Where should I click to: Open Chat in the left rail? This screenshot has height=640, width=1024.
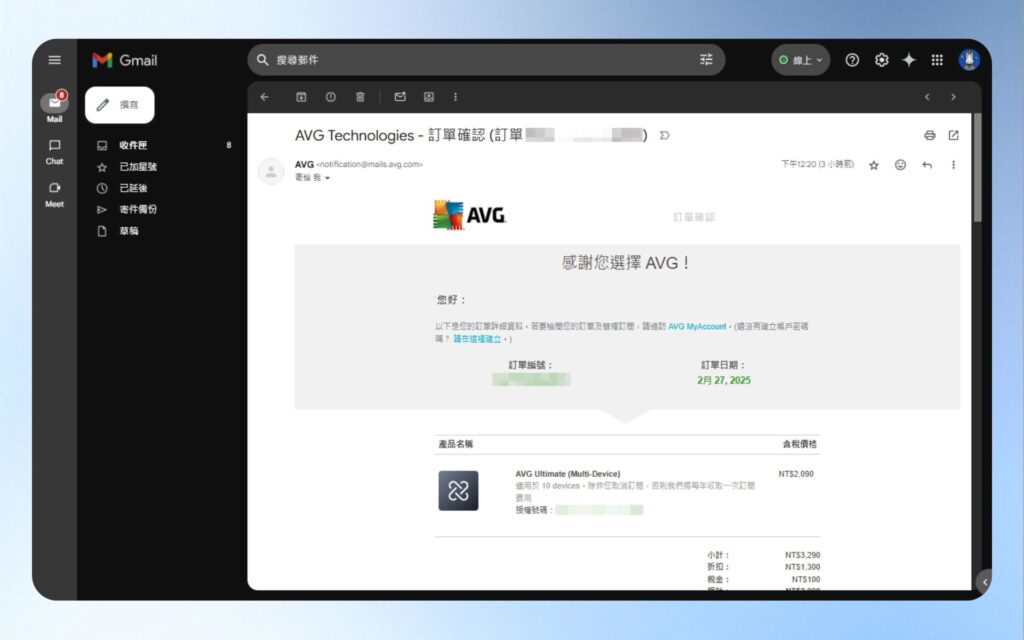(54, 152)
